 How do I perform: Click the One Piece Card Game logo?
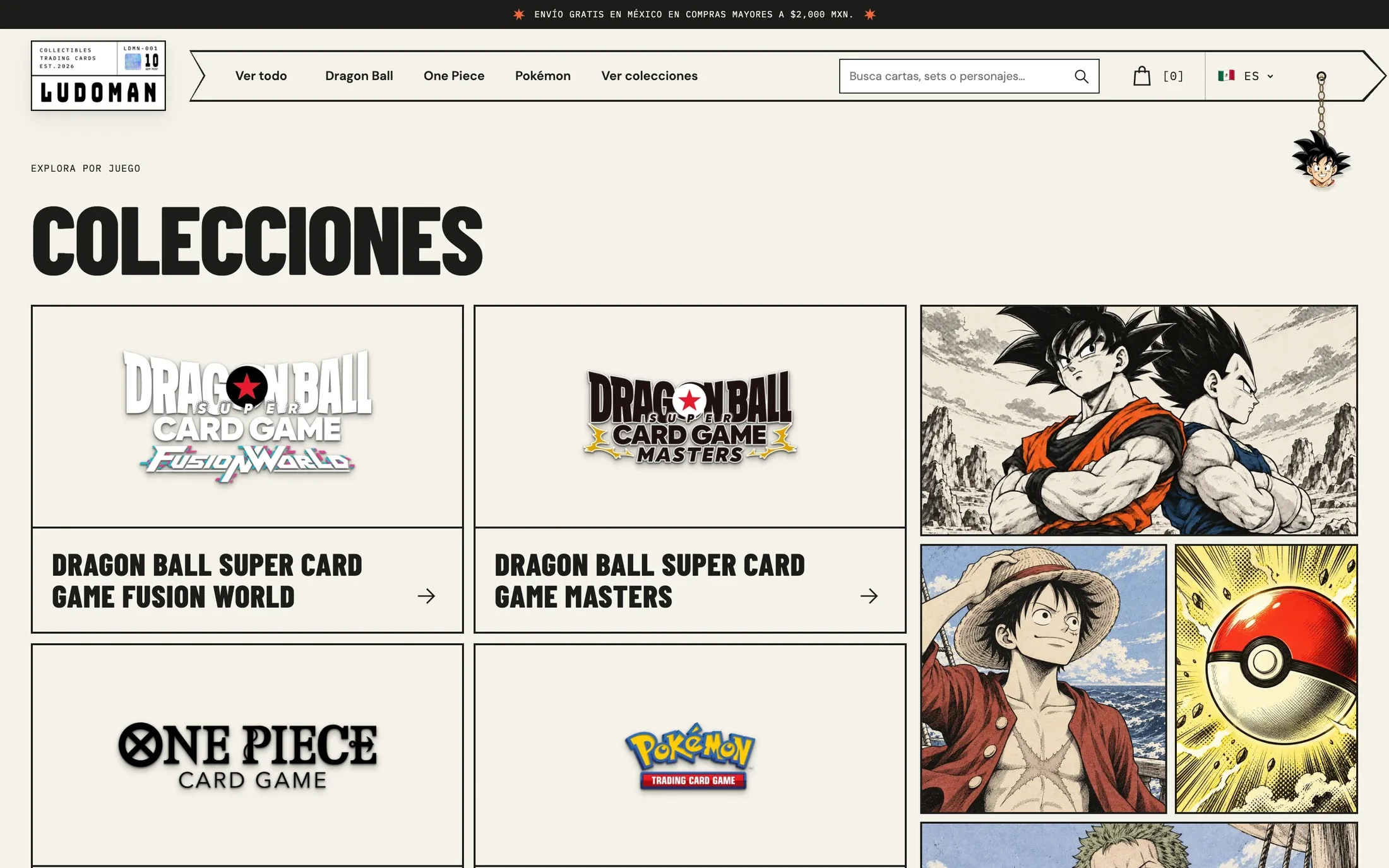point(247,756)
